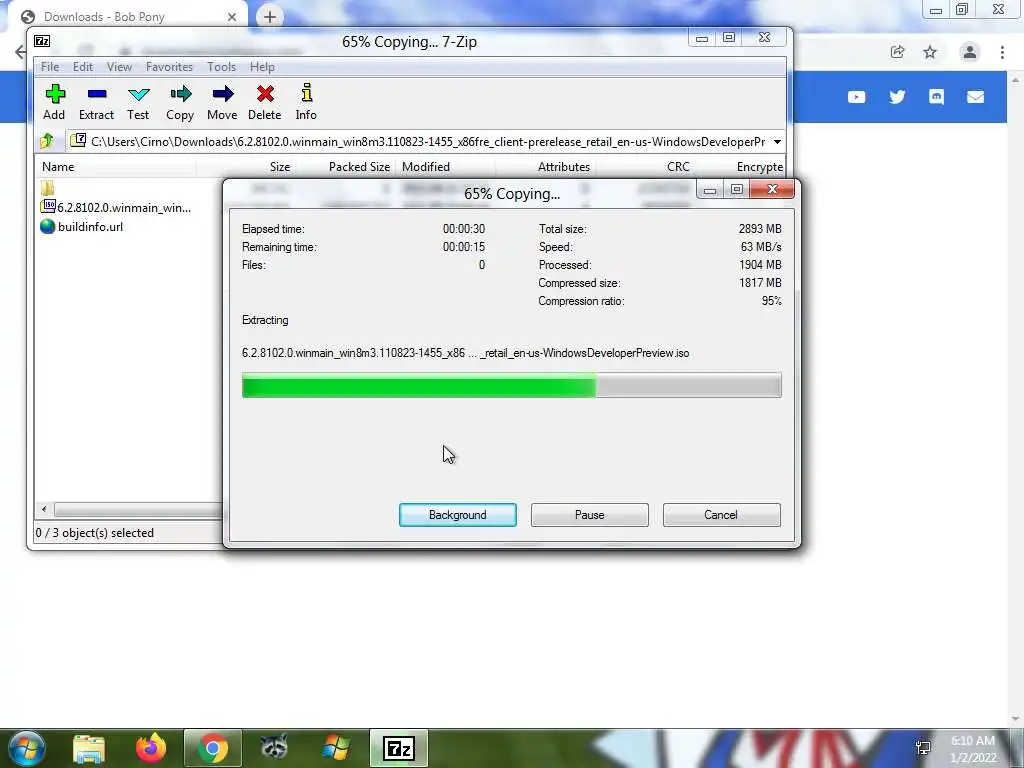Close the Downloads - Bob Pony tab
1024x768 pixels.
pyautogui.click(x=232, y=17)
